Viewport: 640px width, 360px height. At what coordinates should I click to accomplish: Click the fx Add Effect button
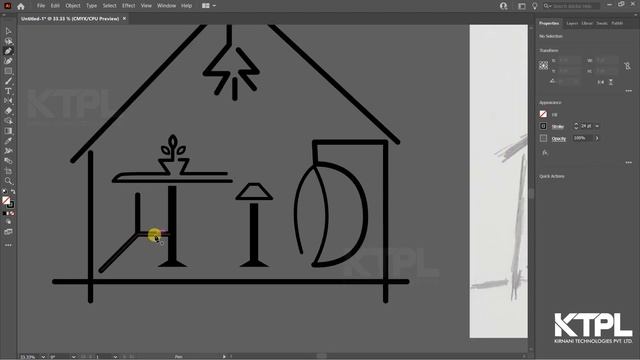[545, 153]
